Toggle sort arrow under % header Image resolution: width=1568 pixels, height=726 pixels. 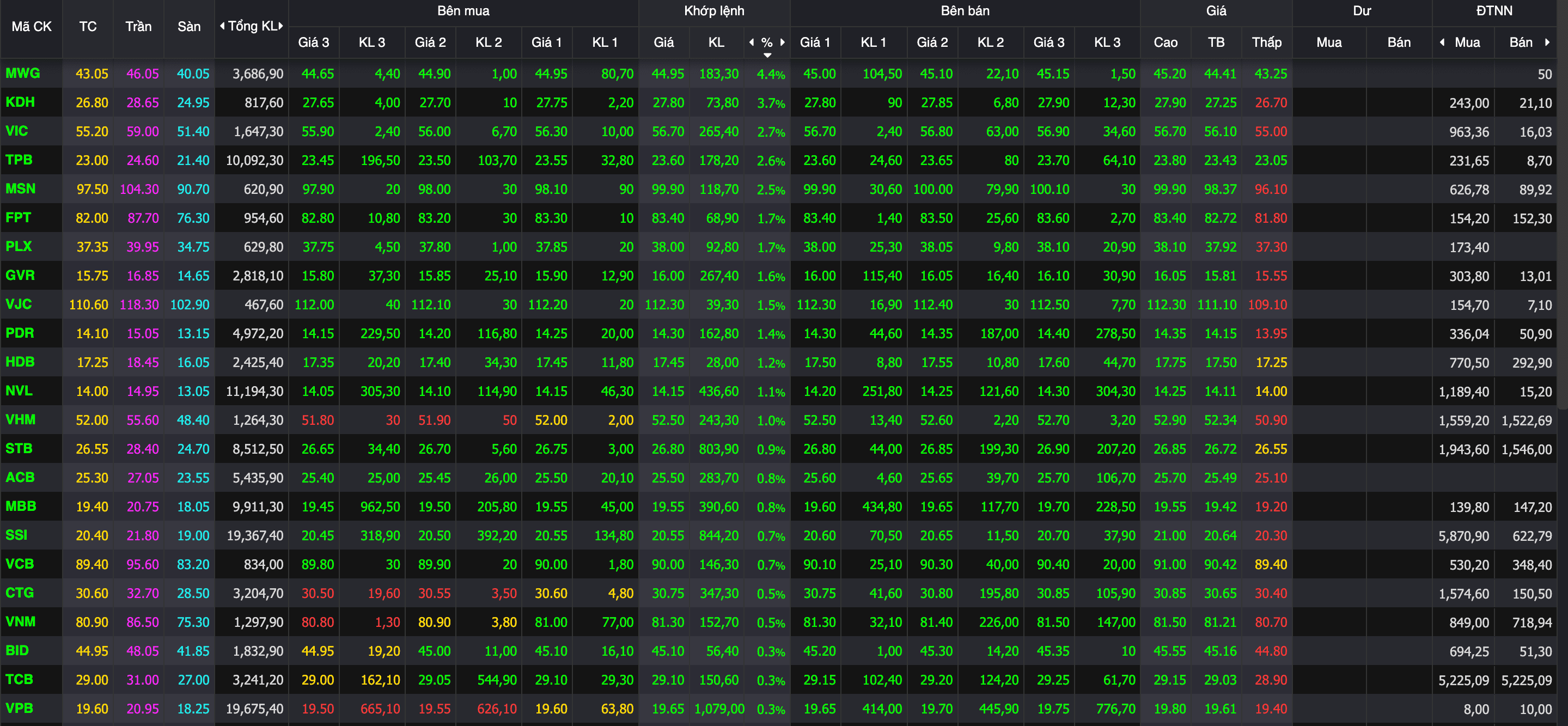[x=767, y=56]
